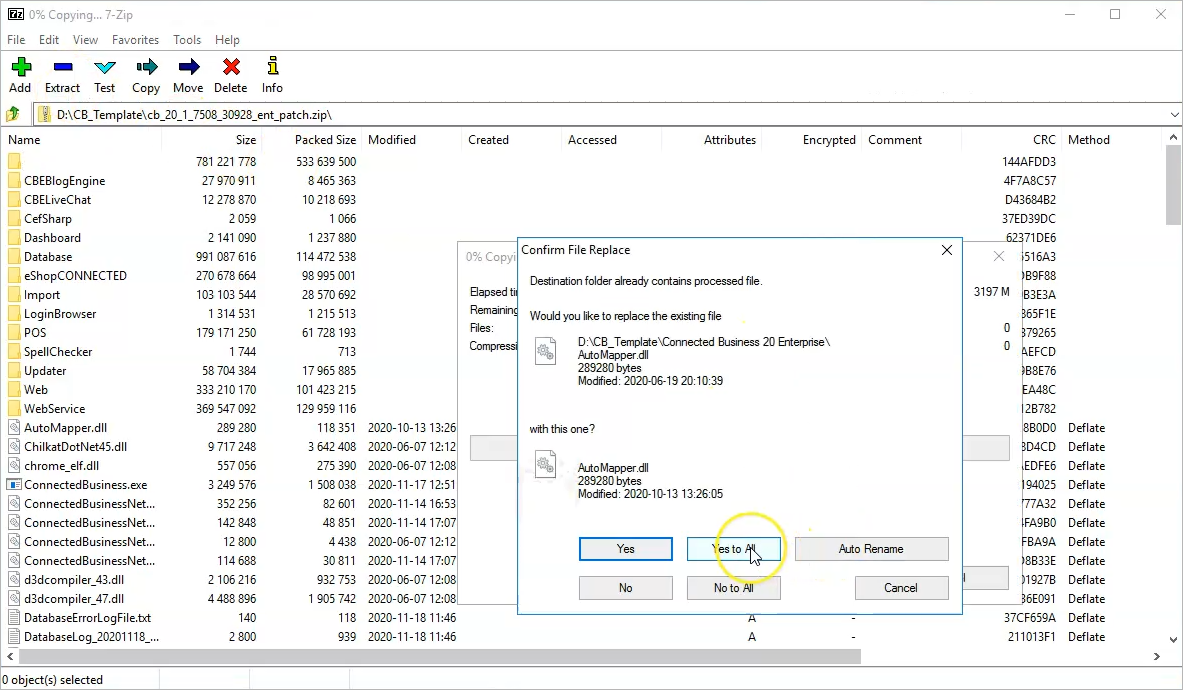Choose the Auto Rename button
1183x690 pixels.
pos(871,549)
